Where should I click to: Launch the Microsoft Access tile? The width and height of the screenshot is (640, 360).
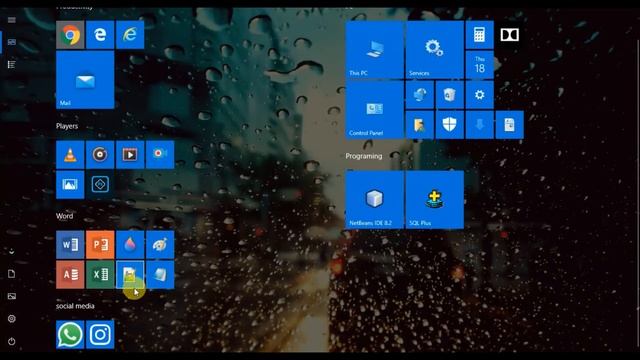70,274
